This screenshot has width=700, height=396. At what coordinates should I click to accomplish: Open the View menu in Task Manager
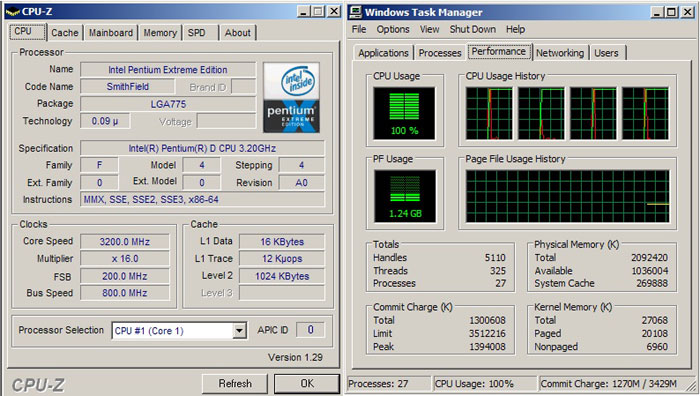click(x=429, y=29)
